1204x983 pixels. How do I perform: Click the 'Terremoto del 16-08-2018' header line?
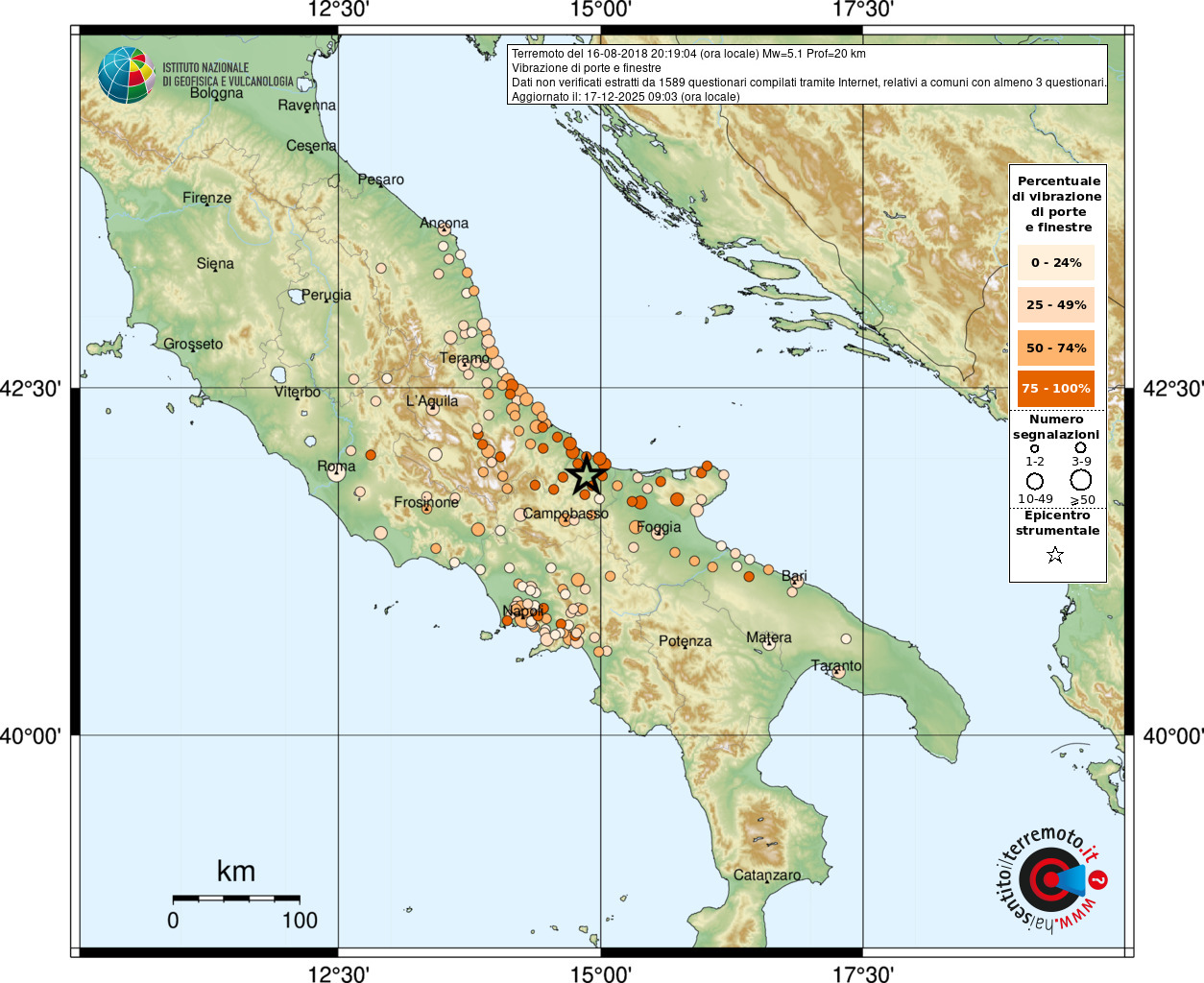688,54
